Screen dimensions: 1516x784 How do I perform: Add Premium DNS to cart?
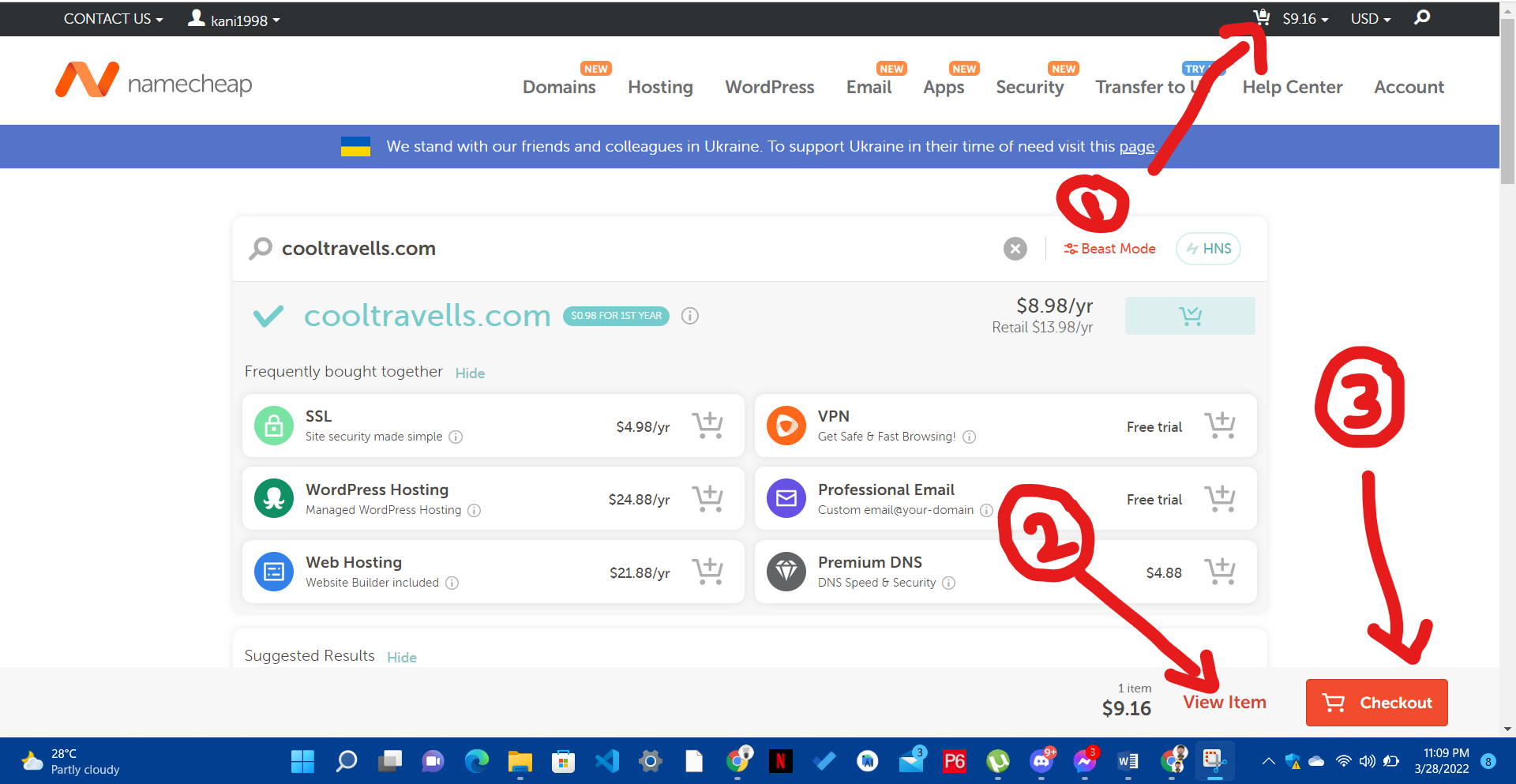tap(1220, 572)
